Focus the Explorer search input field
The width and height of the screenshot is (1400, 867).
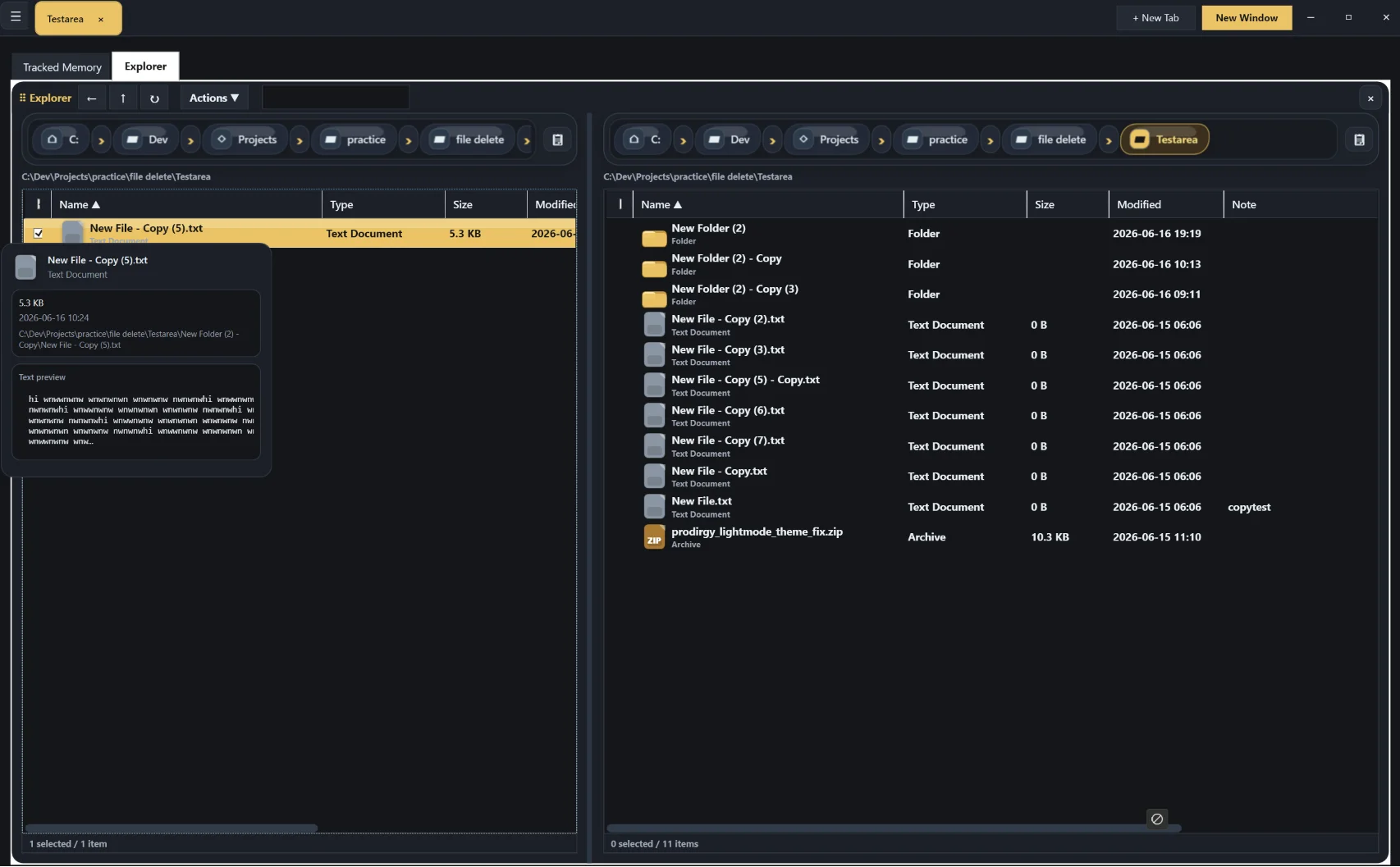point(335,98)
